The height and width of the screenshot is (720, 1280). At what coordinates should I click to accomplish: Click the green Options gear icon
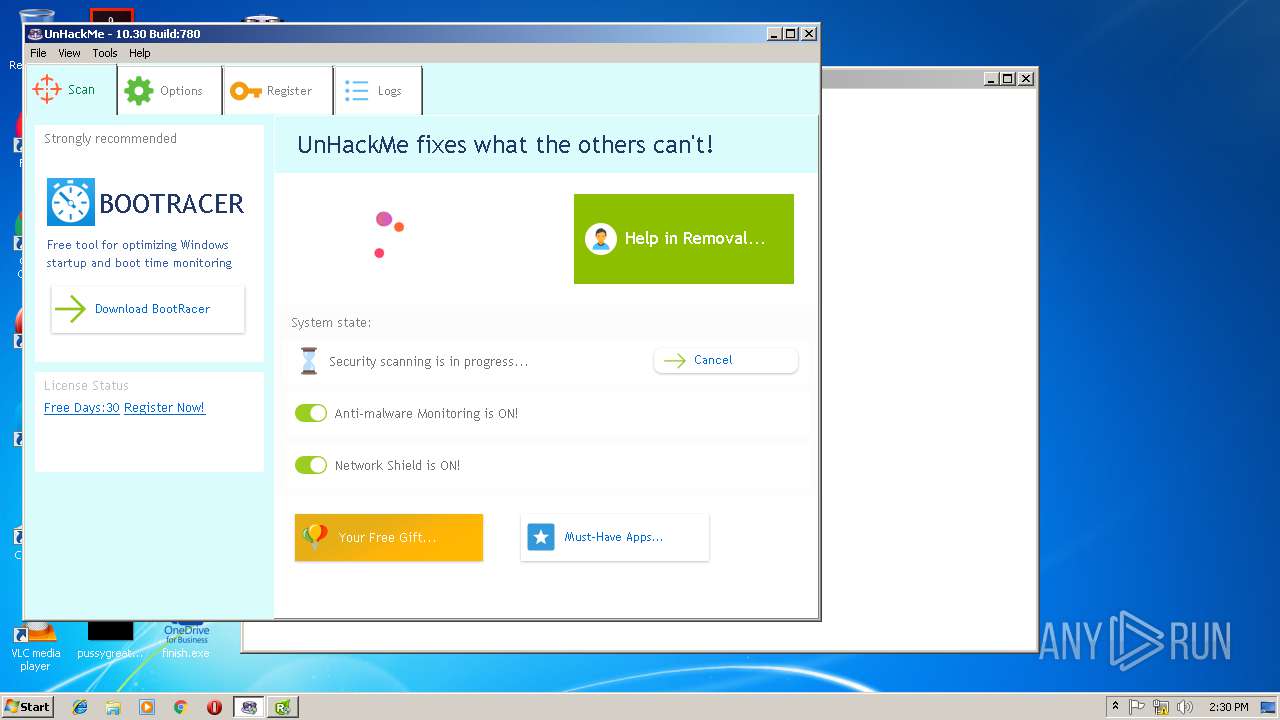(138, 91)
